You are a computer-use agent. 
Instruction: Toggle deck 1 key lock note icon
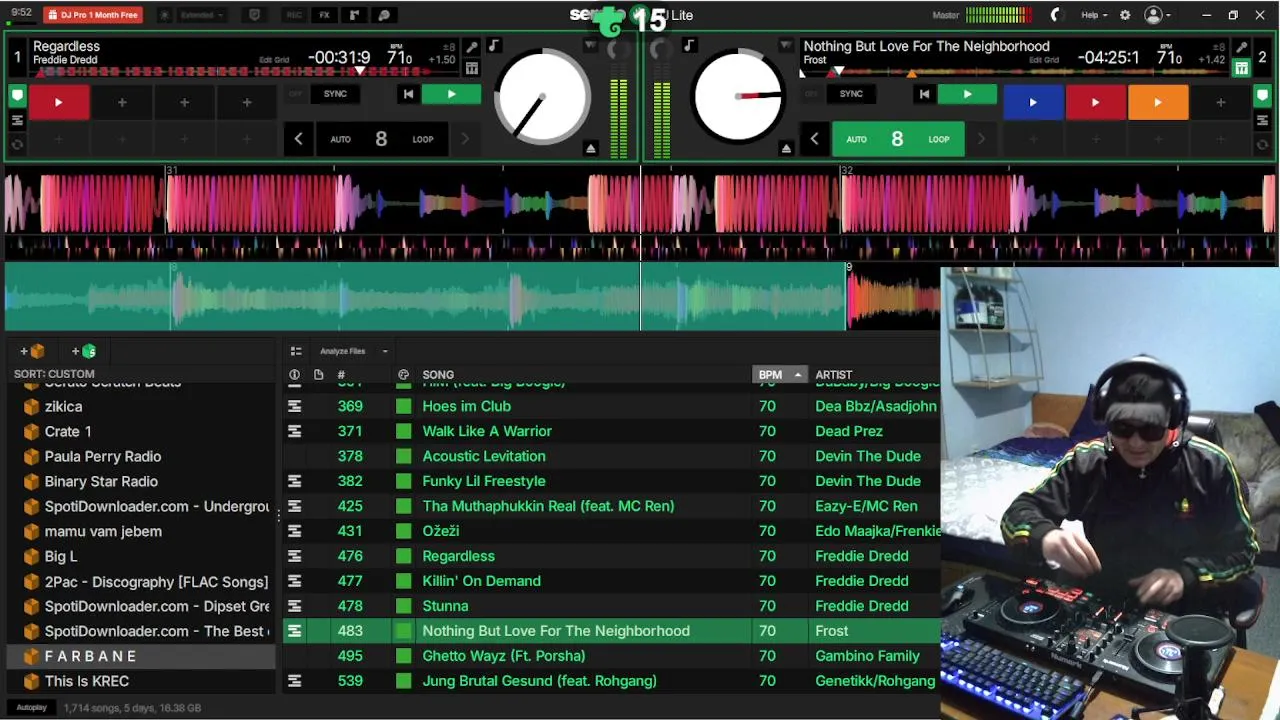(x=493, y=46)
